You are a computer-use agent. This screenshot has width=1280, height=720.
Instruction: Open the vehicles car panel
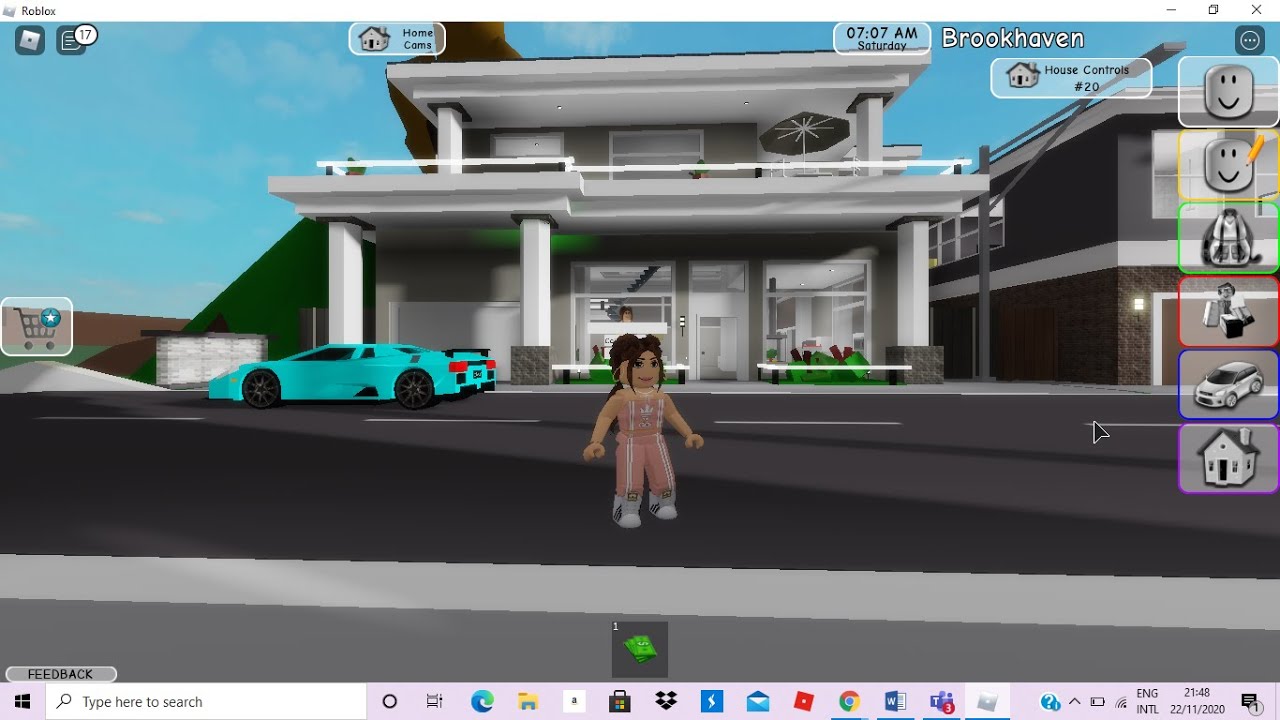[x=1228, y=385]
